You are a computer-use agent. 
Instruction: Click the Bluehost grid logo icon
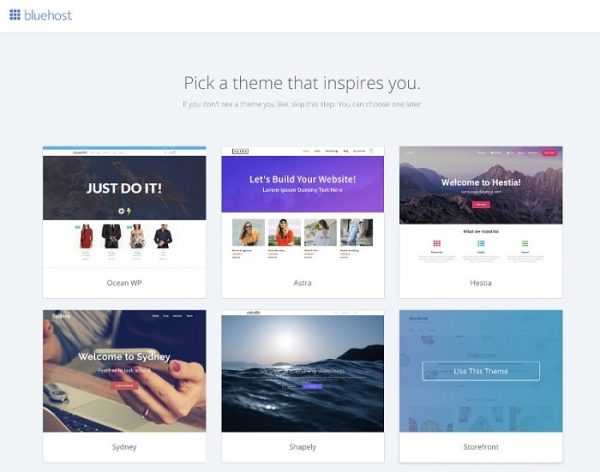(x=15, y=15)
